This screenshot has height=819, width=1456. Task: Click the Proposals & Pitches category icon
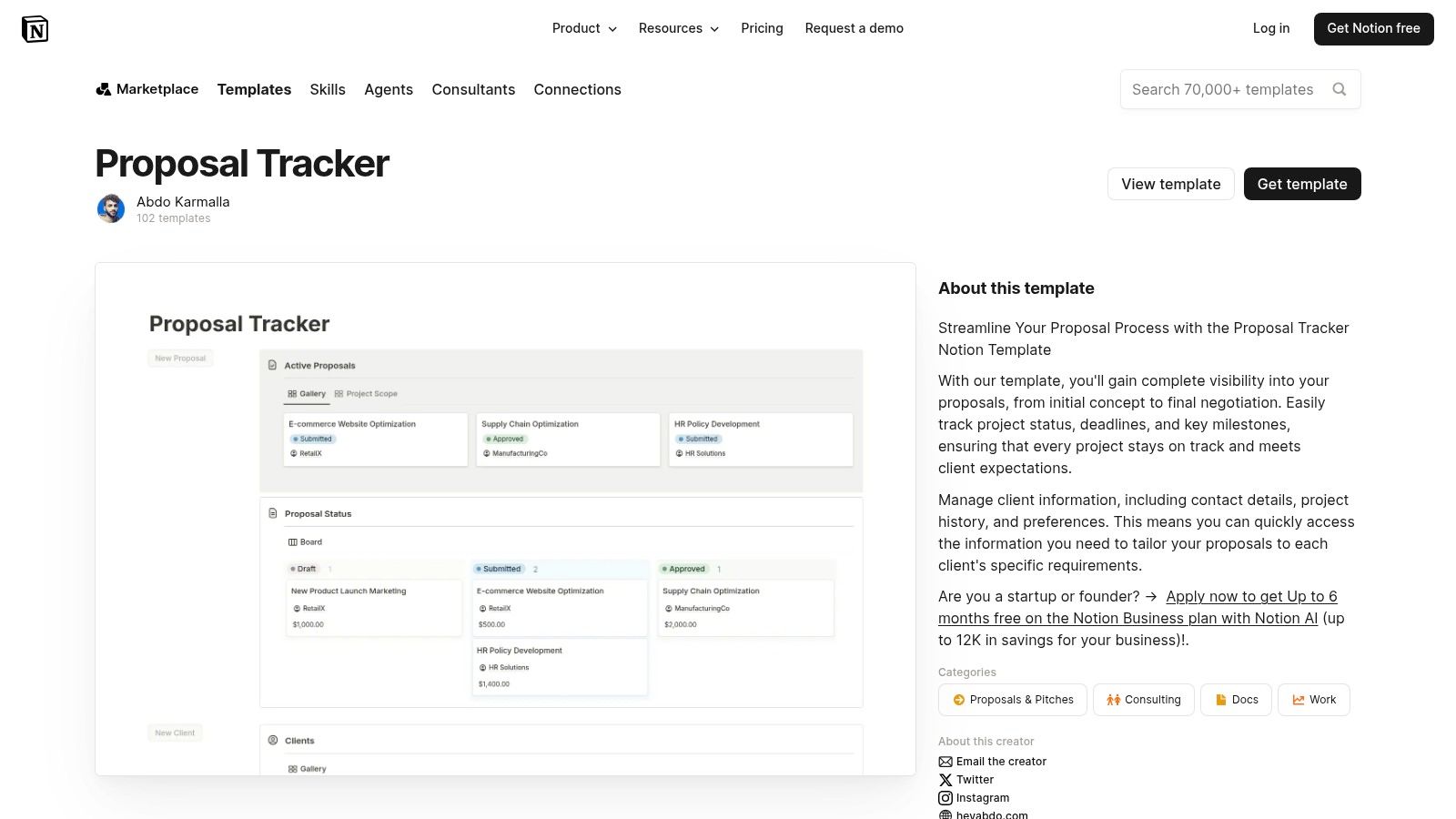(x=958, y=700)
